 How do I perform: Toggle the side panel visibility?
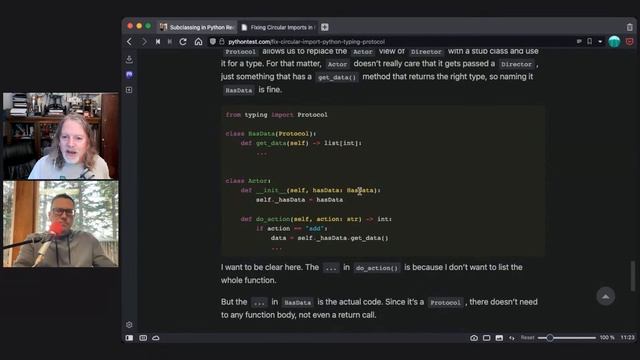(x=129, y=338)
